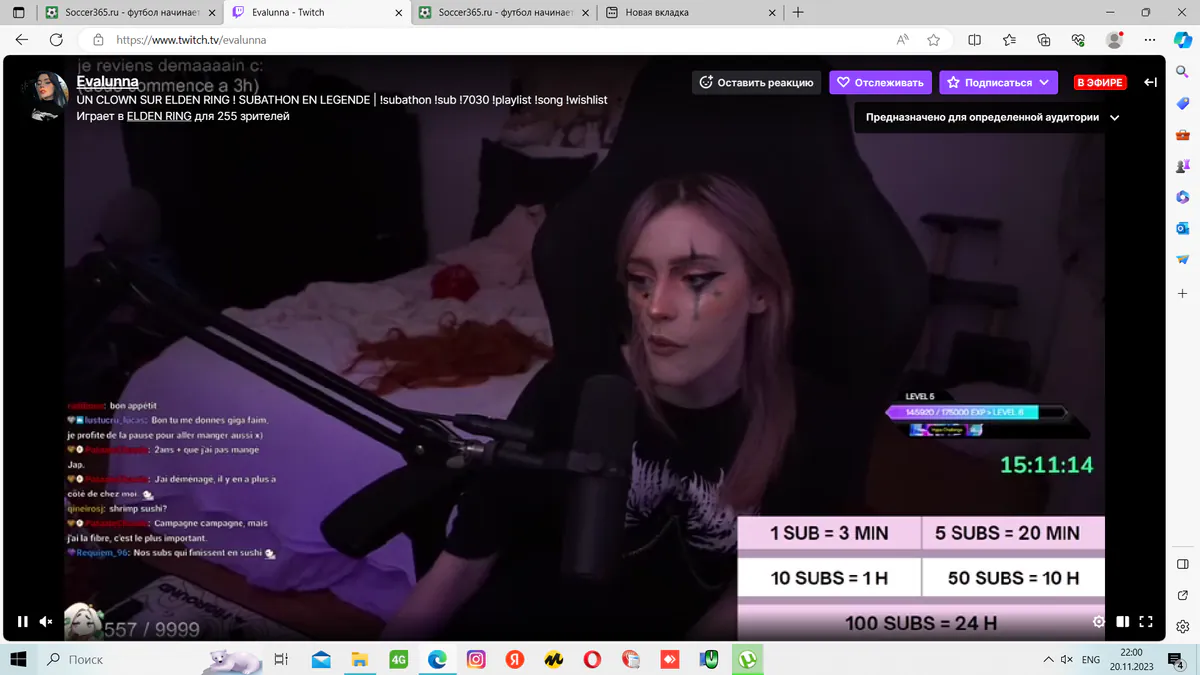This screenshot has width=1200, height=675.
Task: Open the Mail app from the taskbar
Action: click(321, 659)
